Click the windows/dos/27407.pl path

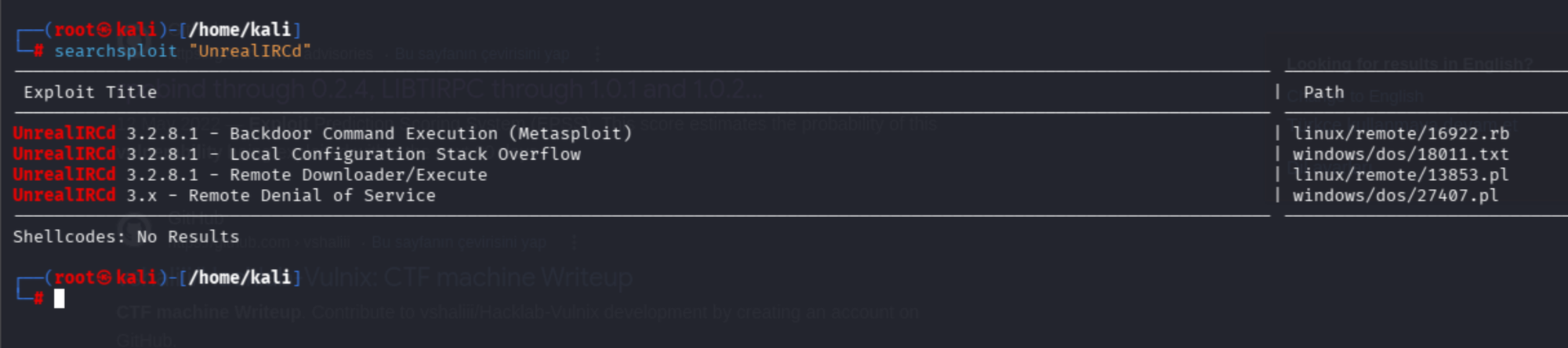pos(1396,195)
